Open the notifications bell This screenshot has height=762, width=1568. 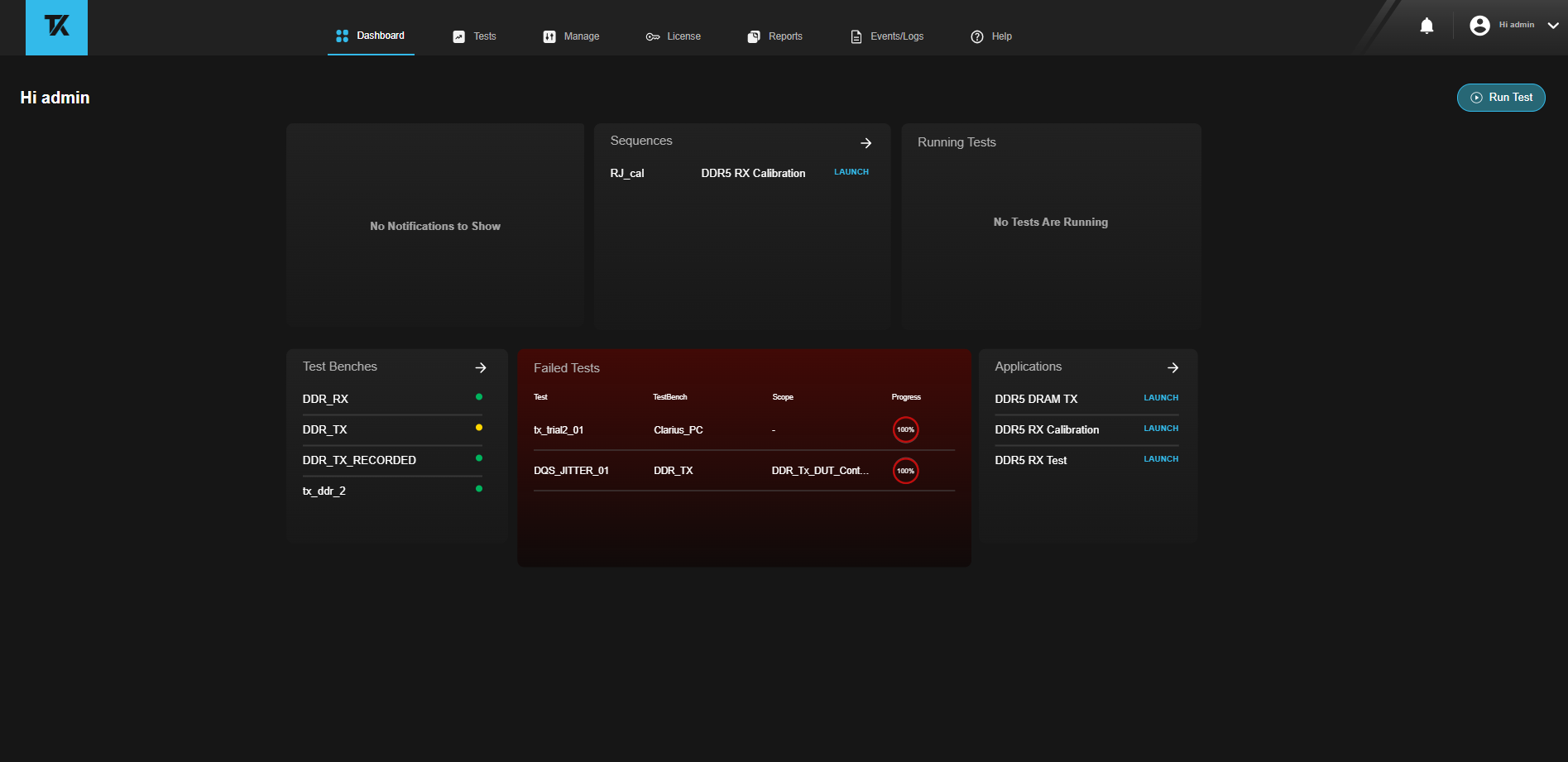point(1427,26)
